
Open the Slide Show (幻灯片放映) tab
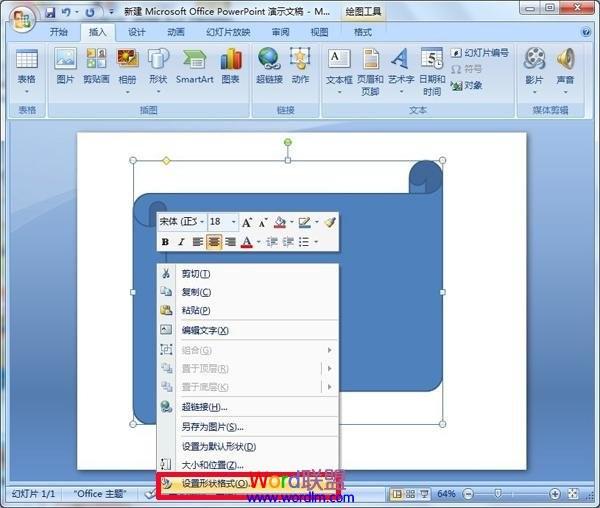228,32
